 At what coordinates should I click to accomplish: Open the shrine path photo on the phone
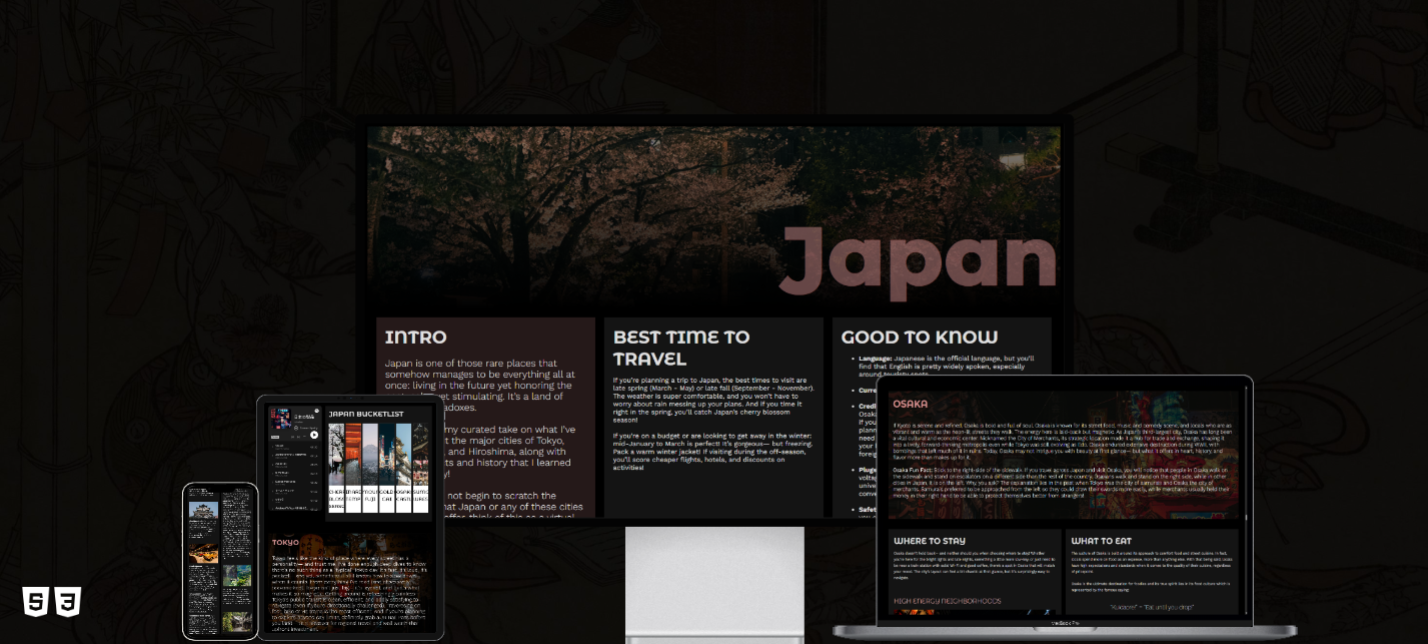click(237, 622)
